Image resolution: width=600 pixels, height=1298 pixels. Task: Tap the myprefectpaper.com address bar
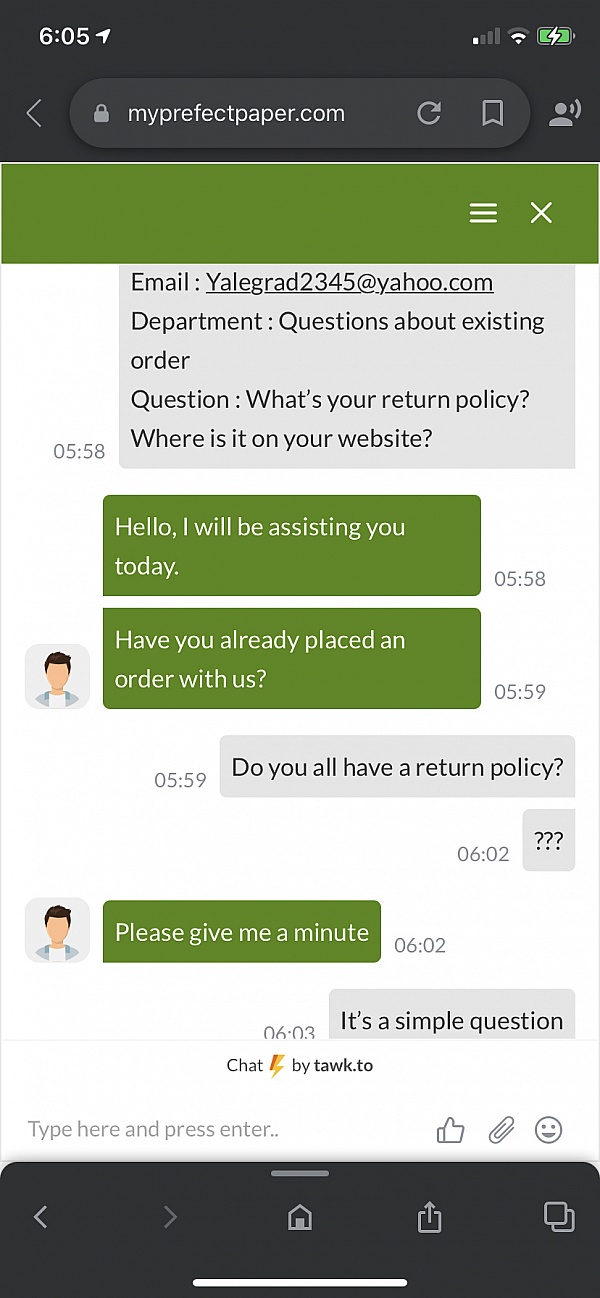(x=236, y=113)
